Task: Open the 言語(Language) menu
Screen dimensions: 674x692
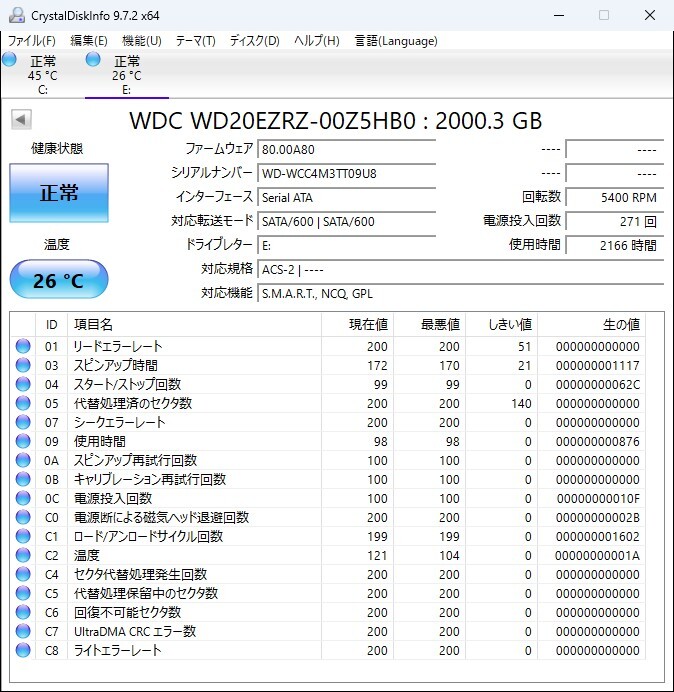Action: 396,41
